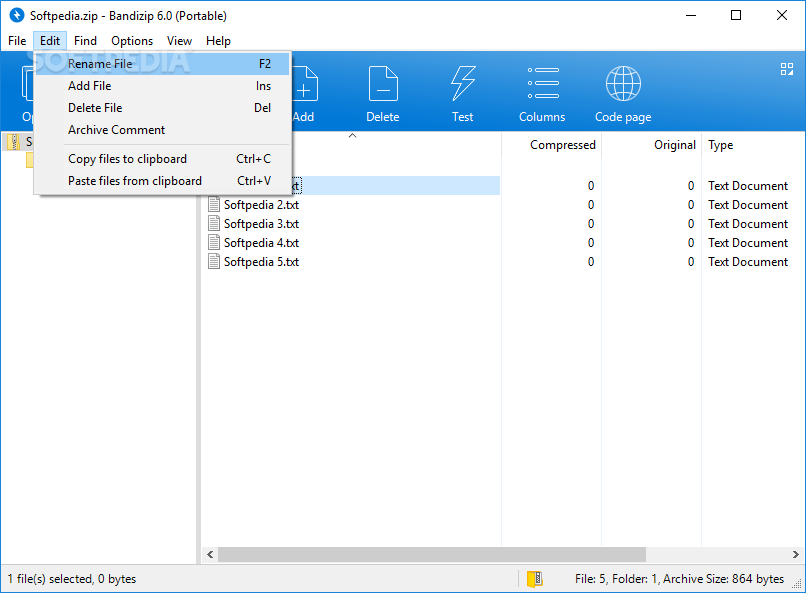Close the open Edit menu

50,41
